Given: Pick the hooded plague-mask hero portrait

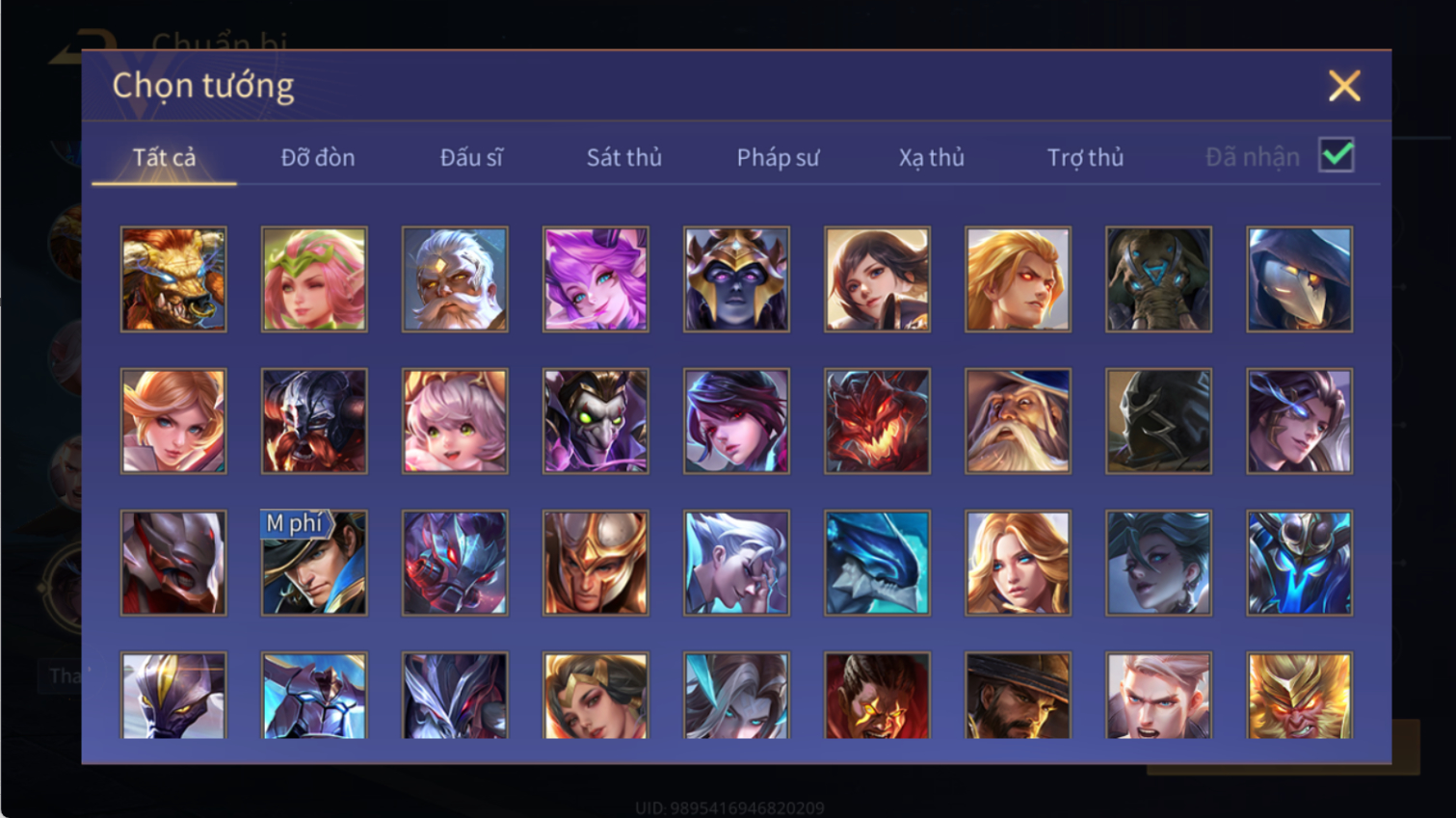Looking at the screenshot, I should (x=1299, y=279).
